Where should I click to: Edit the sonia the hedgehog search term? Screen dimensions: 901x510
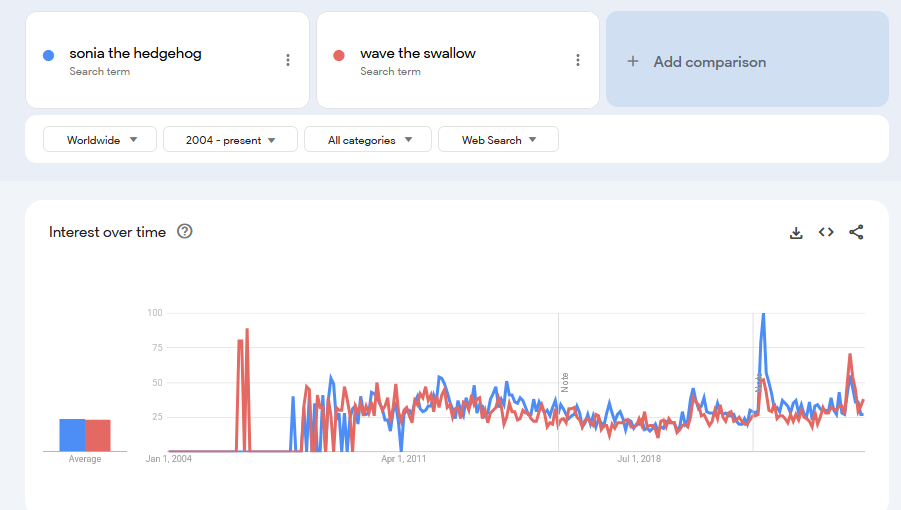pos(136,53)
